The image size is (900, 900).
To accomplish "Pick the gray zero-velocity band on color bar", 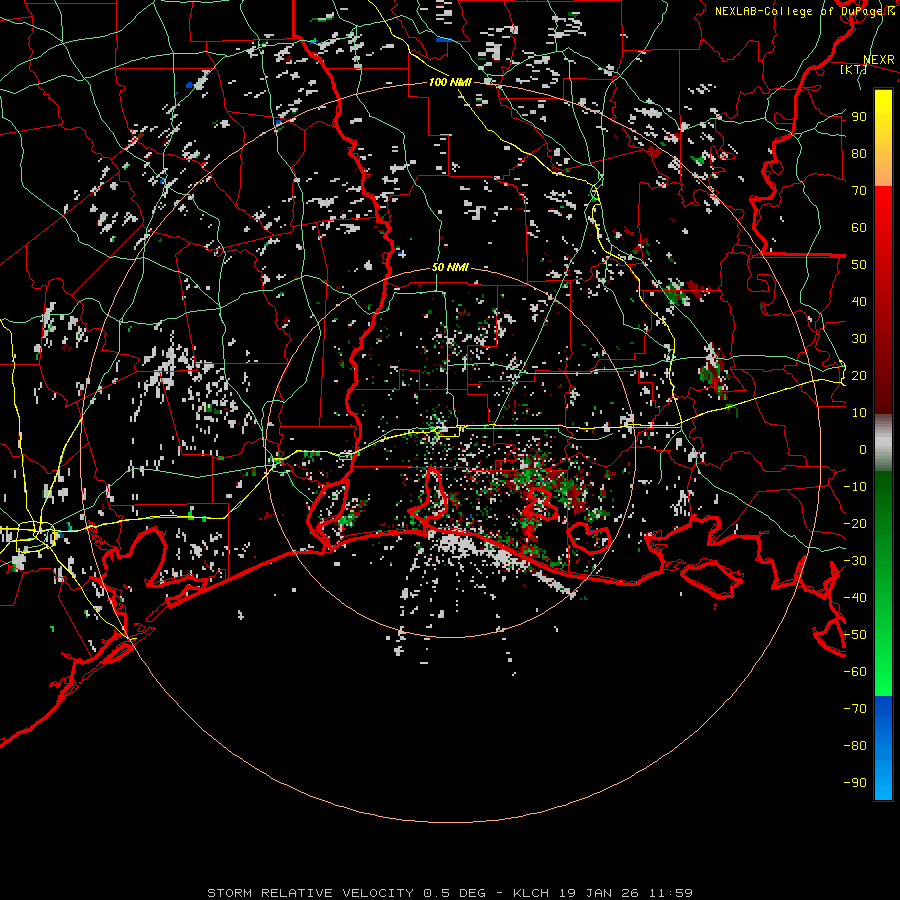I will (883, 442).
